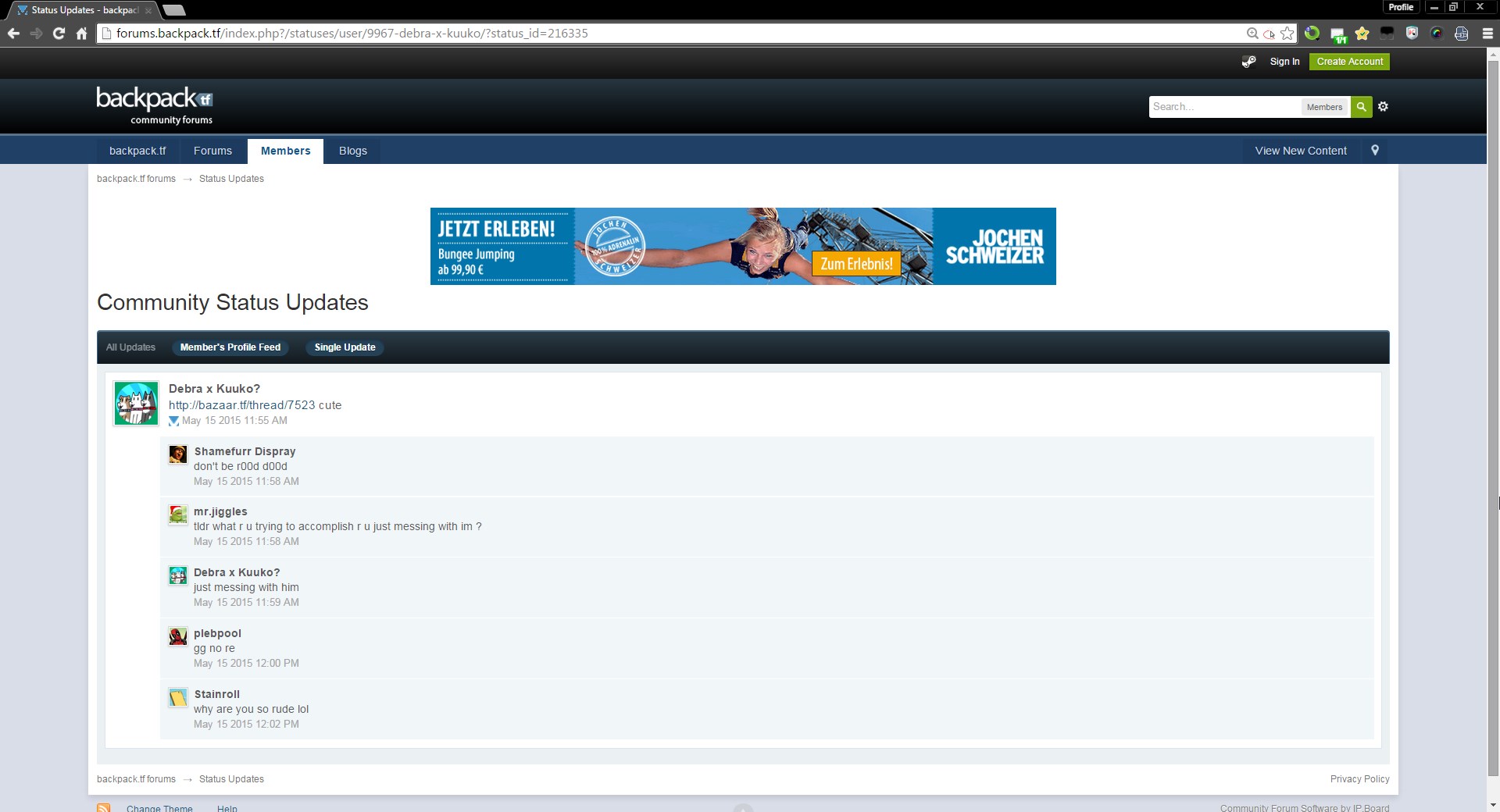Viewport: 1500px width, 812px height.
Task: Select the All Updates filter
Action: coord(130,347)
